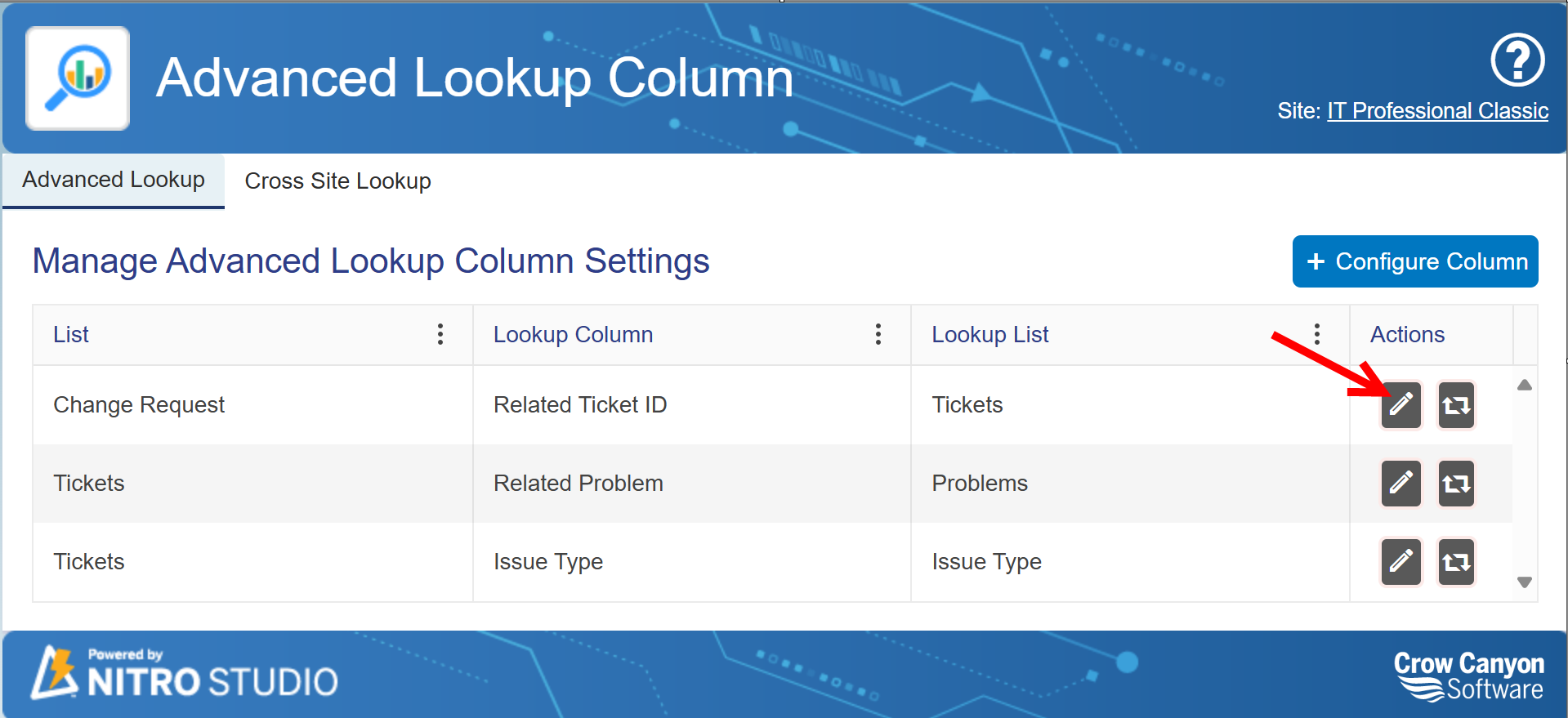
Task: Open the Lookup Column header options menu
Action: [x=878, y=334]
